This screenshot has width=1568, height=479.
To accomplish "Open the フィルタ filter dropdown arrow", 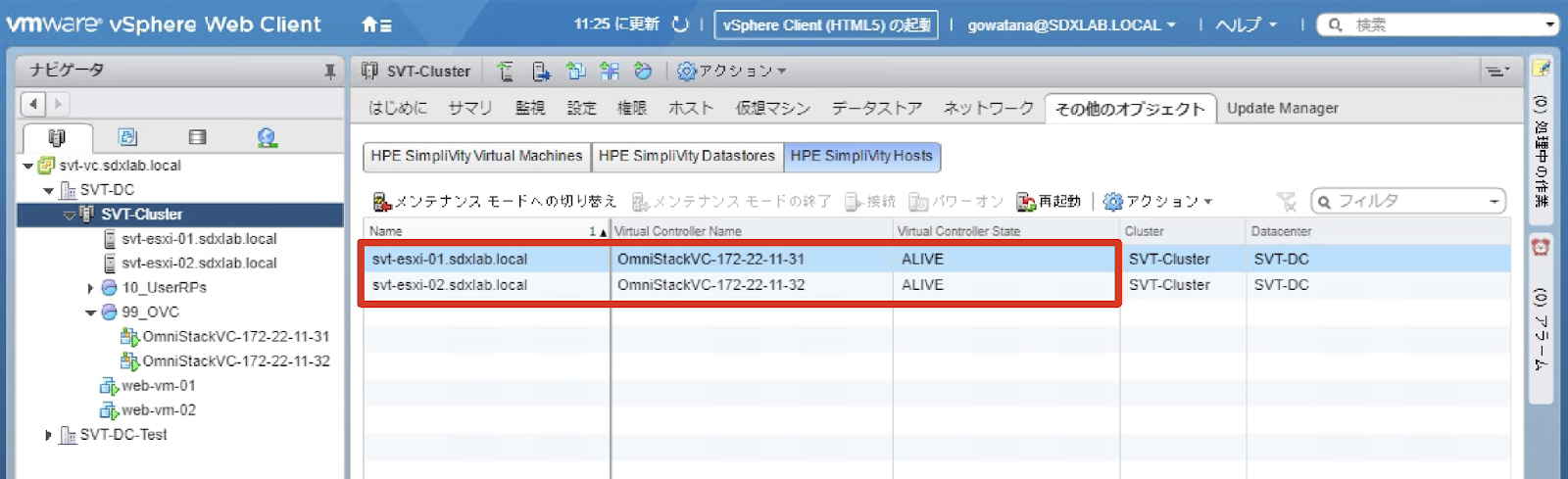I will pos(1494,202).
